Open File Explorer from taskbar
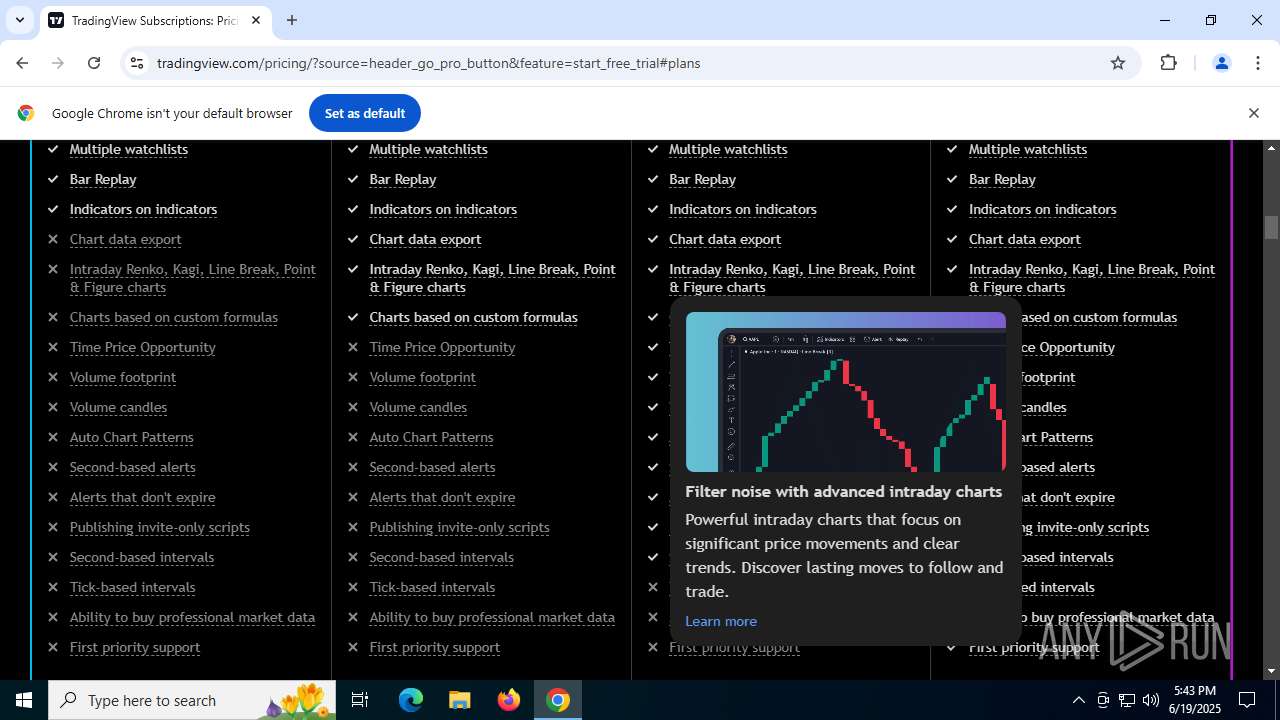The image size is (1280, 720). click(x=459, y=700)
